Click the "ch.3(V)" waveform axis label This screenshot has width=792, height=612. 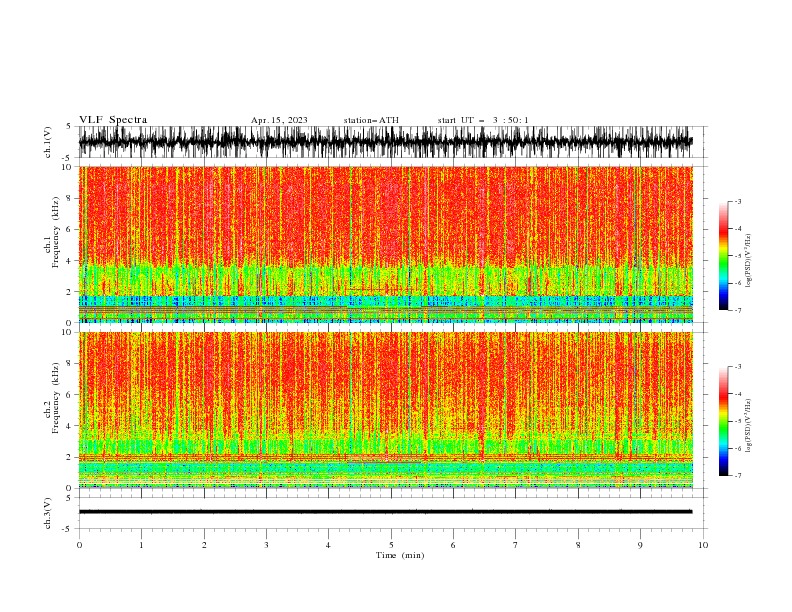click(48, 513)
